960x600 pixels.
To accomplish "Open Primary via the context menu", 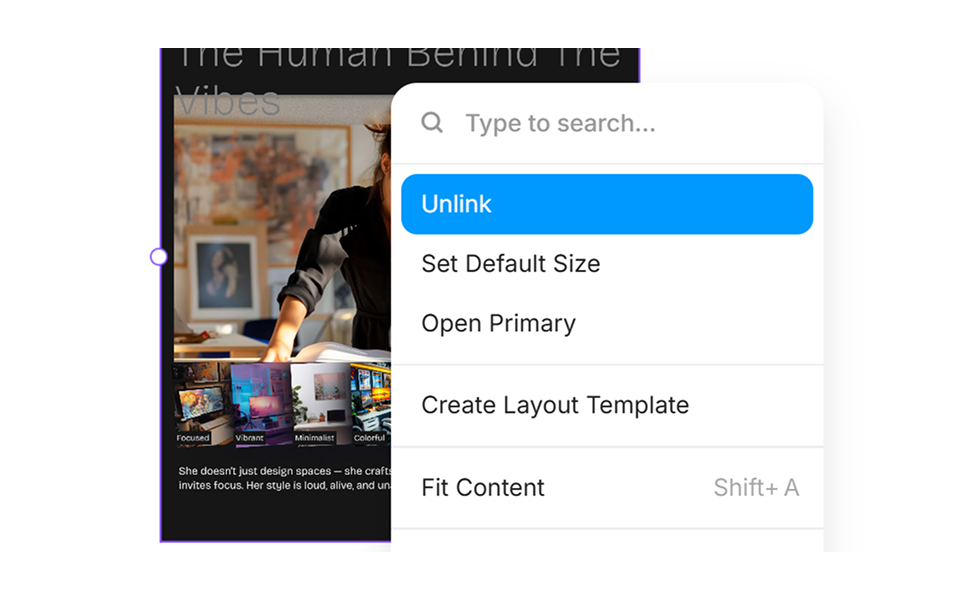I will pos(498,323).
